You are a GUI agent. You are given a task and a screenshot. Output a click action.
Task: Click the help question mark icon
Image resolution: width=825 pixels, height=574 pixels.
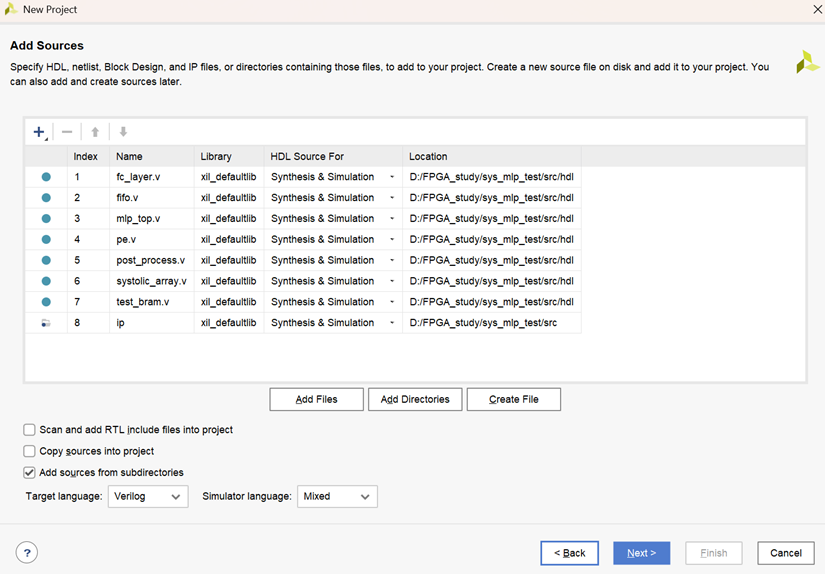coord(27,552)
